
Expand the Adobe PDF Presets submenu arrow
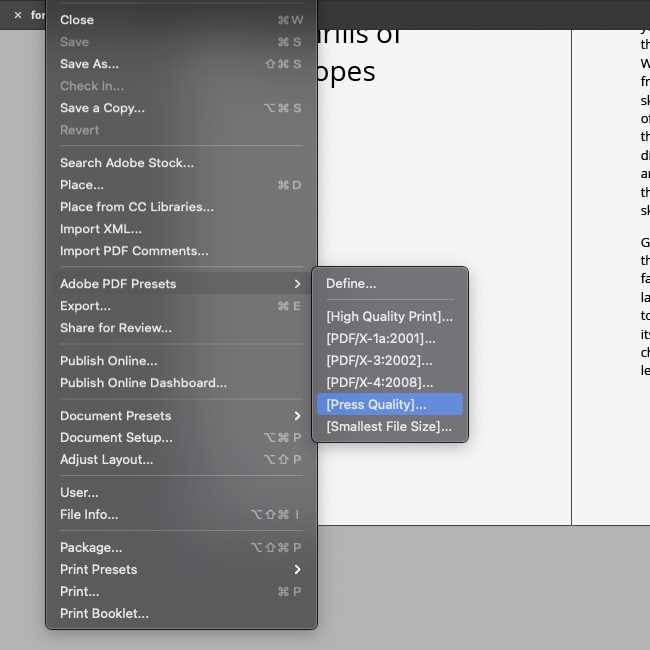pos(297,284)
